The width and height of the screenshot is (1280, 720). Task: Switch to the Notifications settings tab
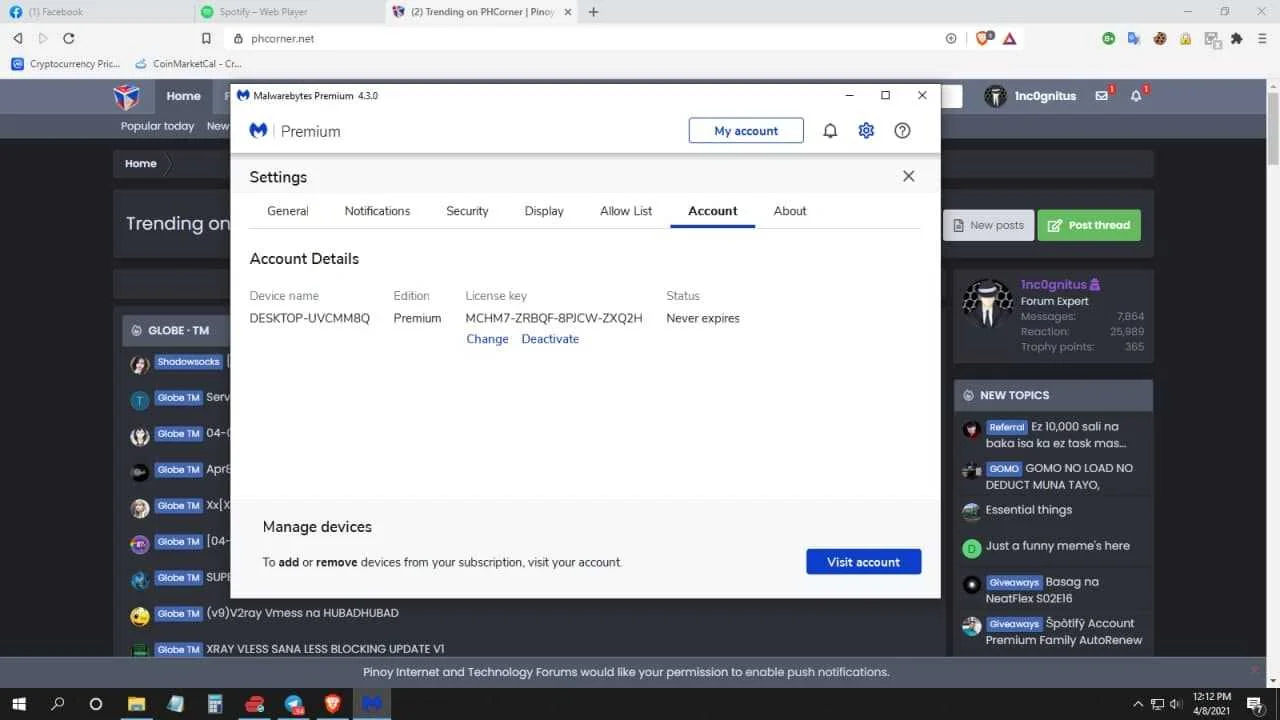tap(377, 211)
